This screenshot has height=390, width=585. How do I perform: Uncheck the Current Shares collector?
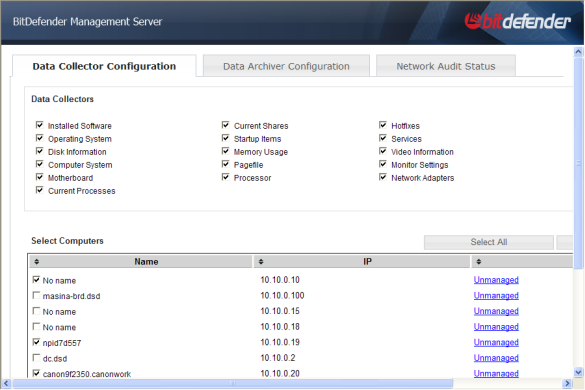225,125
